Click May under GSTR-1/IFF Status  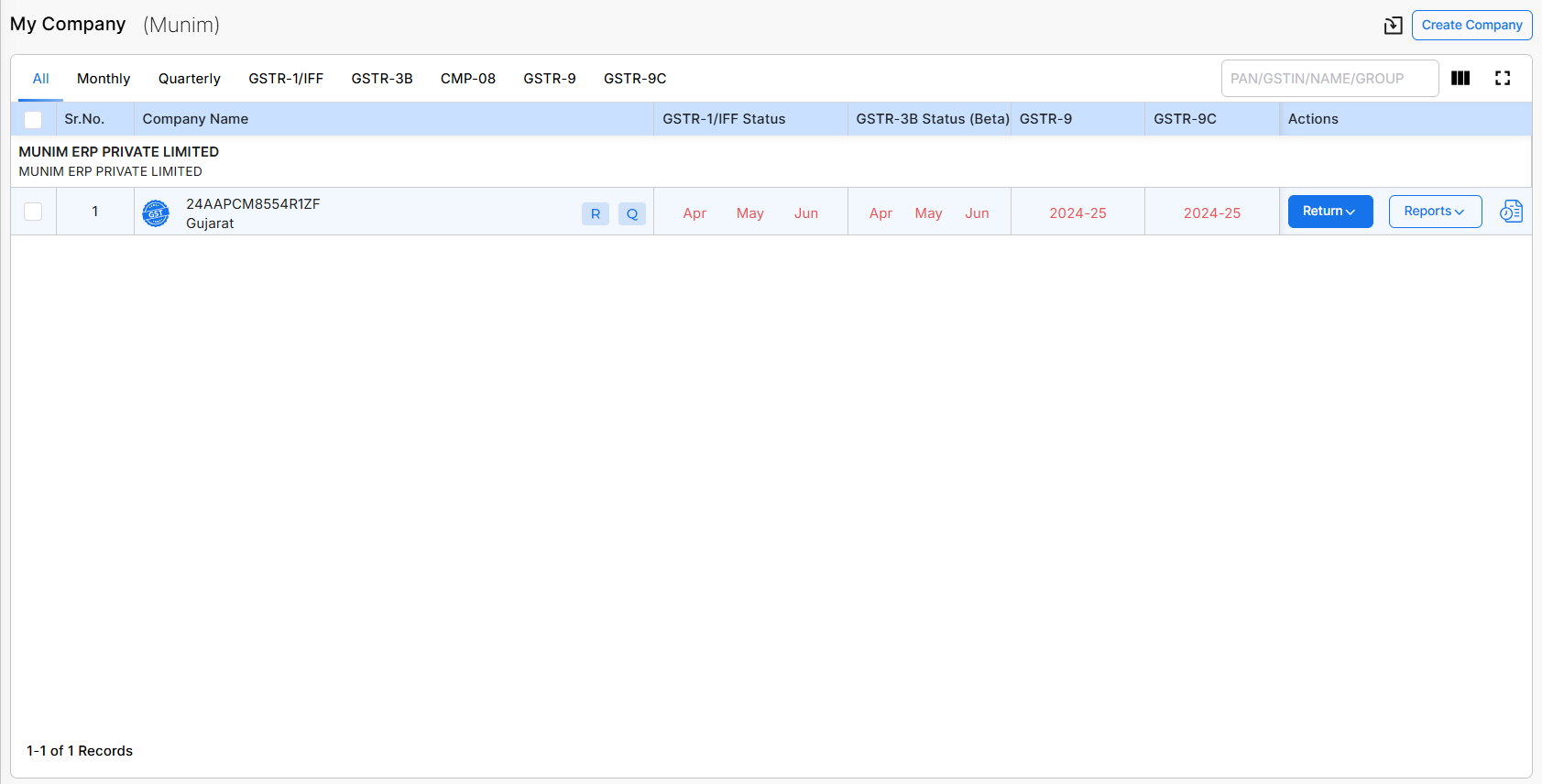point(750,213)
